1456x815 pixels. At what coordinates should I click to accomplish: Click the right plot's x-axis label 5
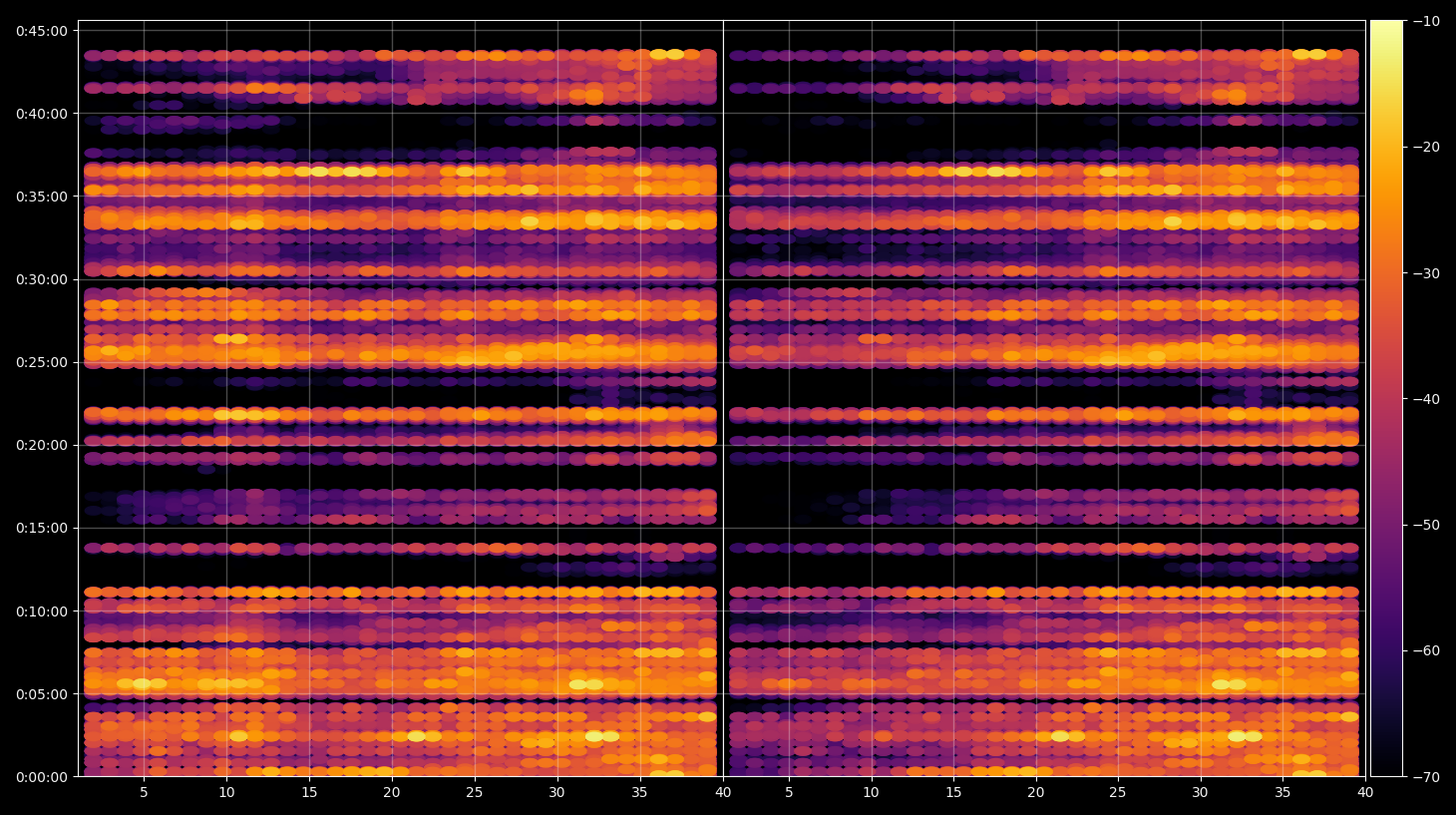coord(789,793)
